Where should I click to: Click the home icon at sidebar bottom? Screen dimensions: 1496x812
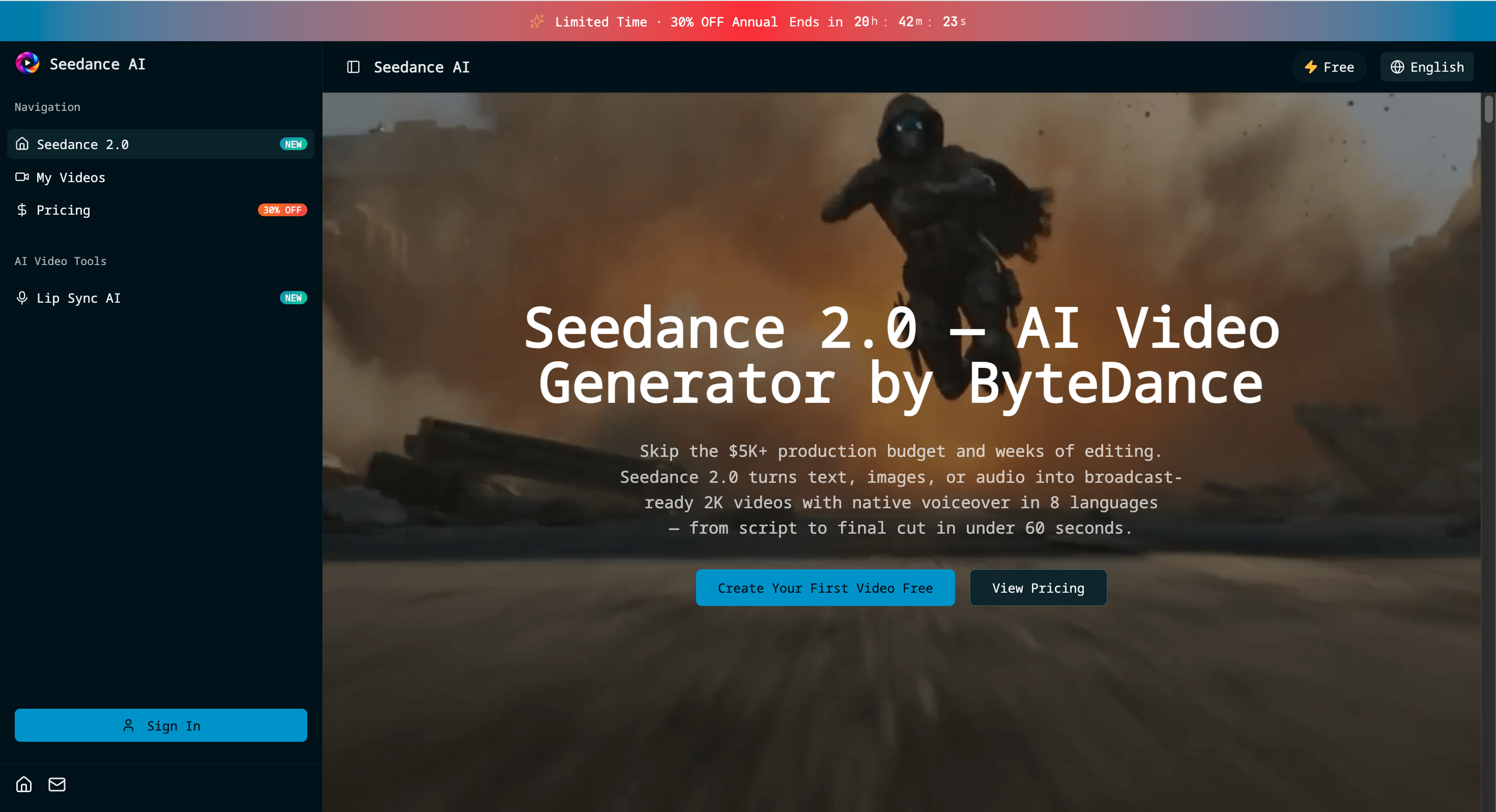coord(23,784)
